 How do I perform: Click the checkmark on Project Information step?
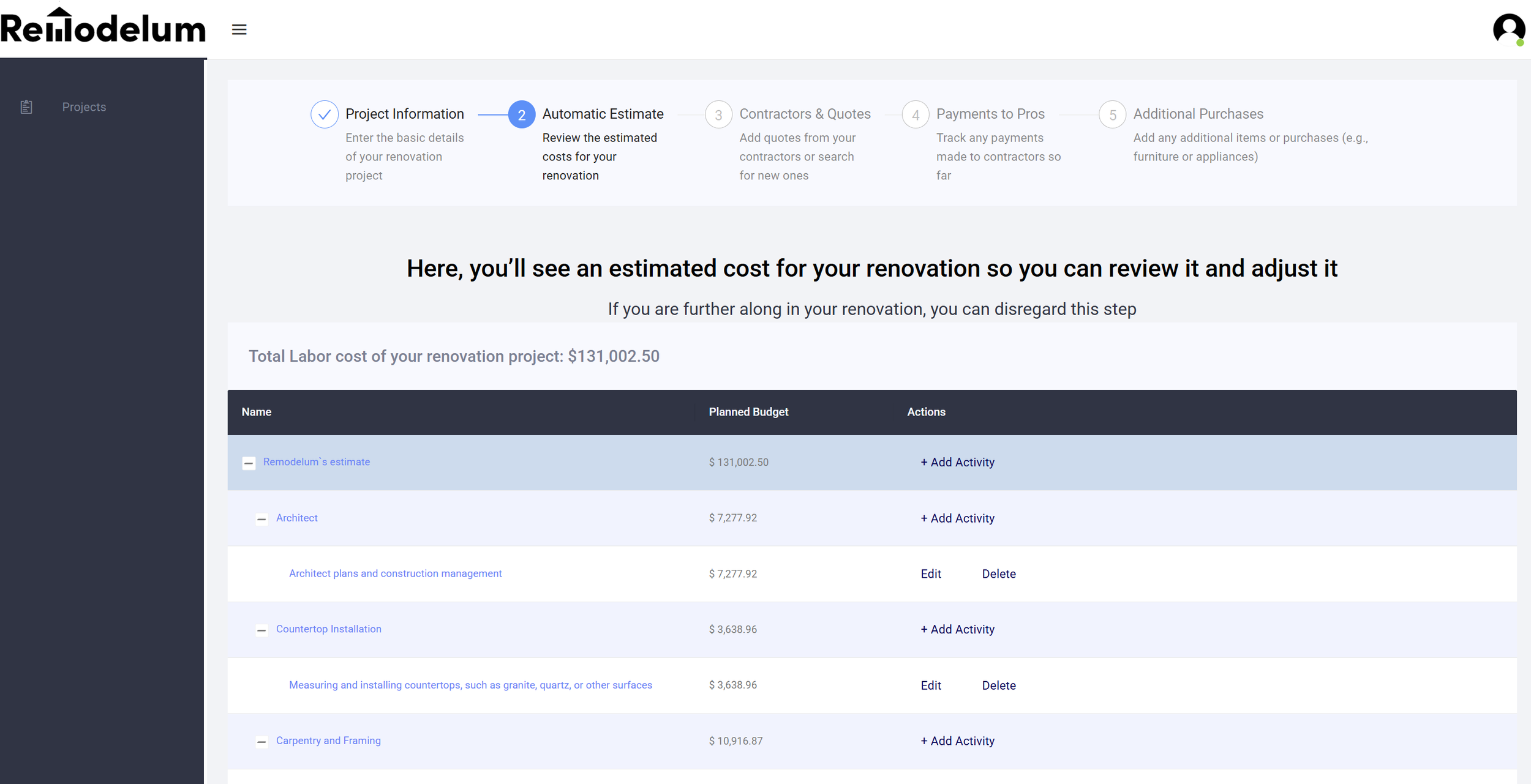[325, 114]
